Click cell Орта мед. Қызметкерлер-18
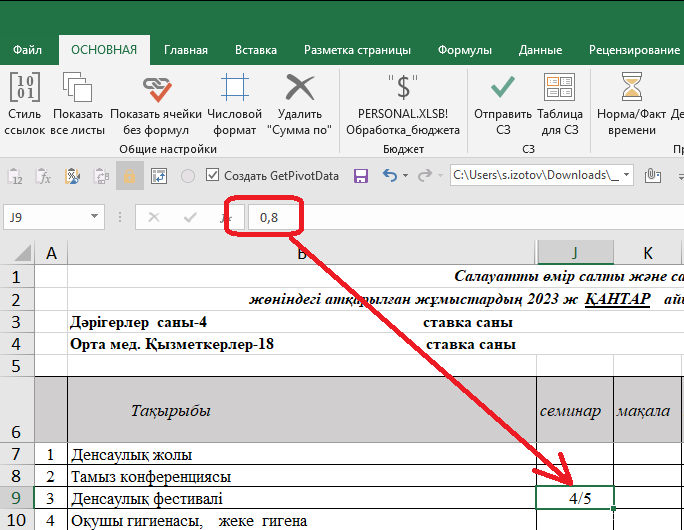684x530 pixels. point(172,344)
